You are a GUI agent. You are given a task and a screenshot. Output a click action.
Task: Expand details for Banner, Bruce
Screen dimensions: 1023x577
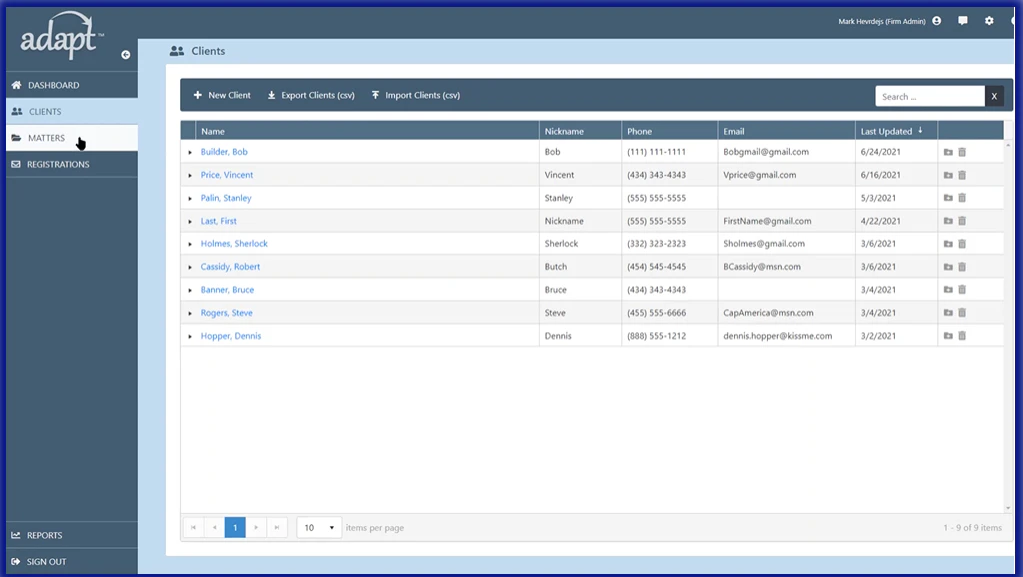tap(190, 290)
